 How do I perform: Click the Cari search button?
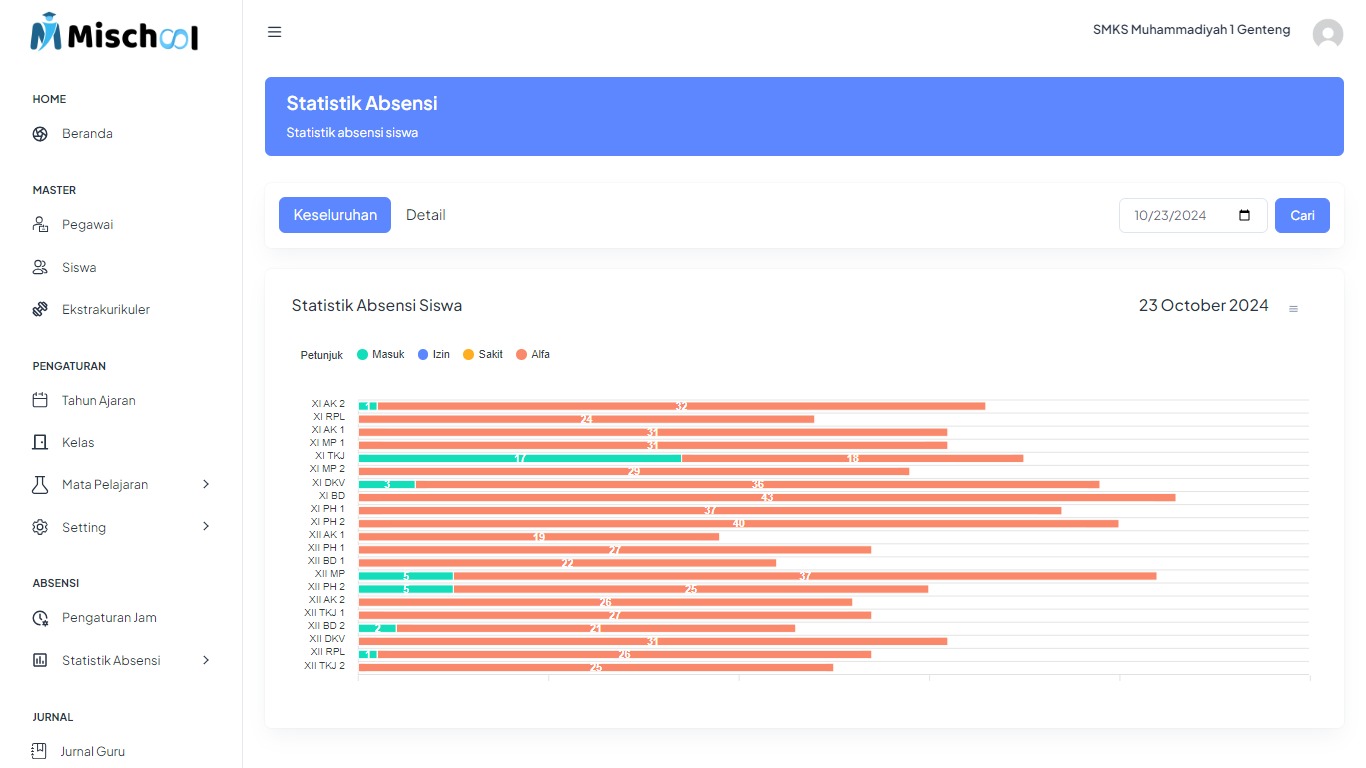tap(1302, 215)
